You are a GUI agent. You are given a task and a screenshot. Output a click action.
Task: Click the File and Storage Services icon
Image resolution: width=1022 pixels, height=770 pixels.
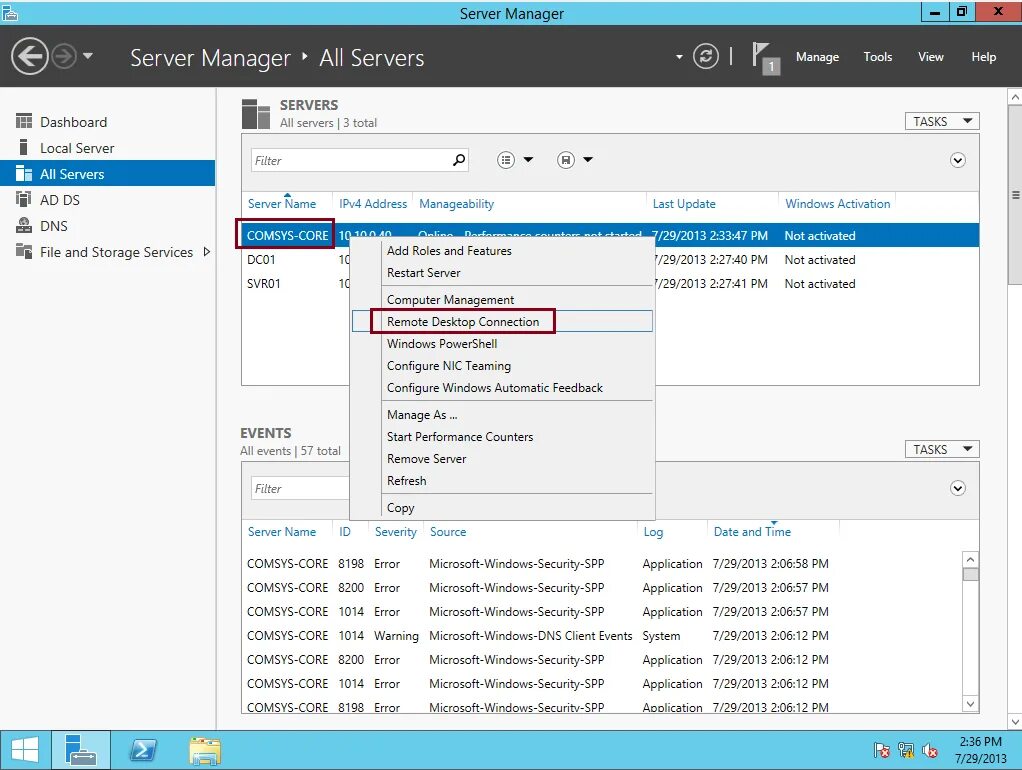point(24,251)
